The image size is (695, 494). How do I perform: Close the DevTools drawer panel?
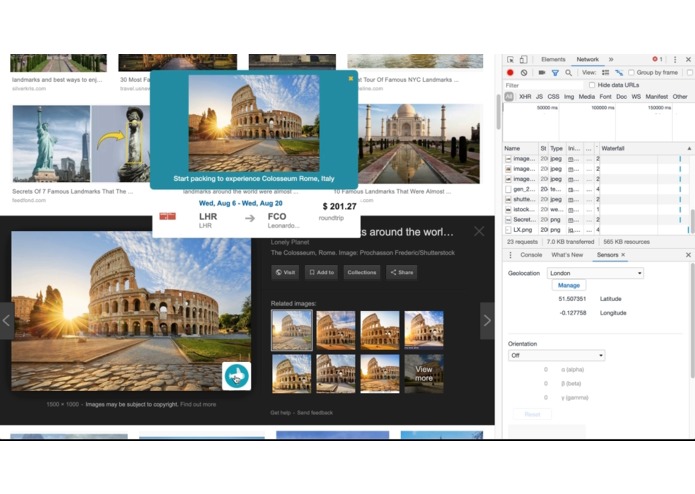[688, 255]
